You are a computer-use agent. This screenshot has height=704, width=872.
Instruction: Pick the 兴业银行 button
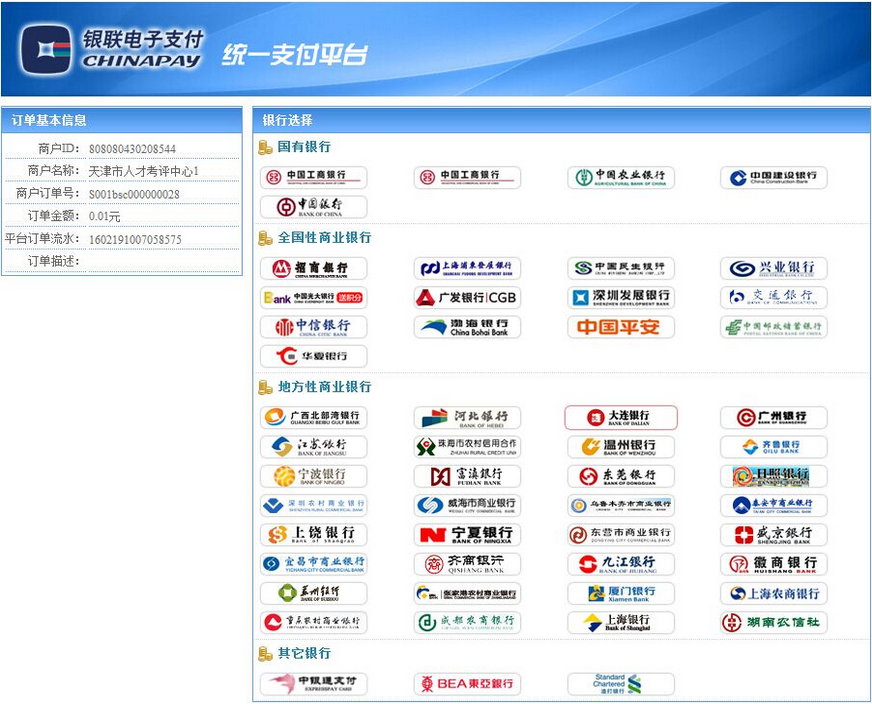click(x=773, y=269)
